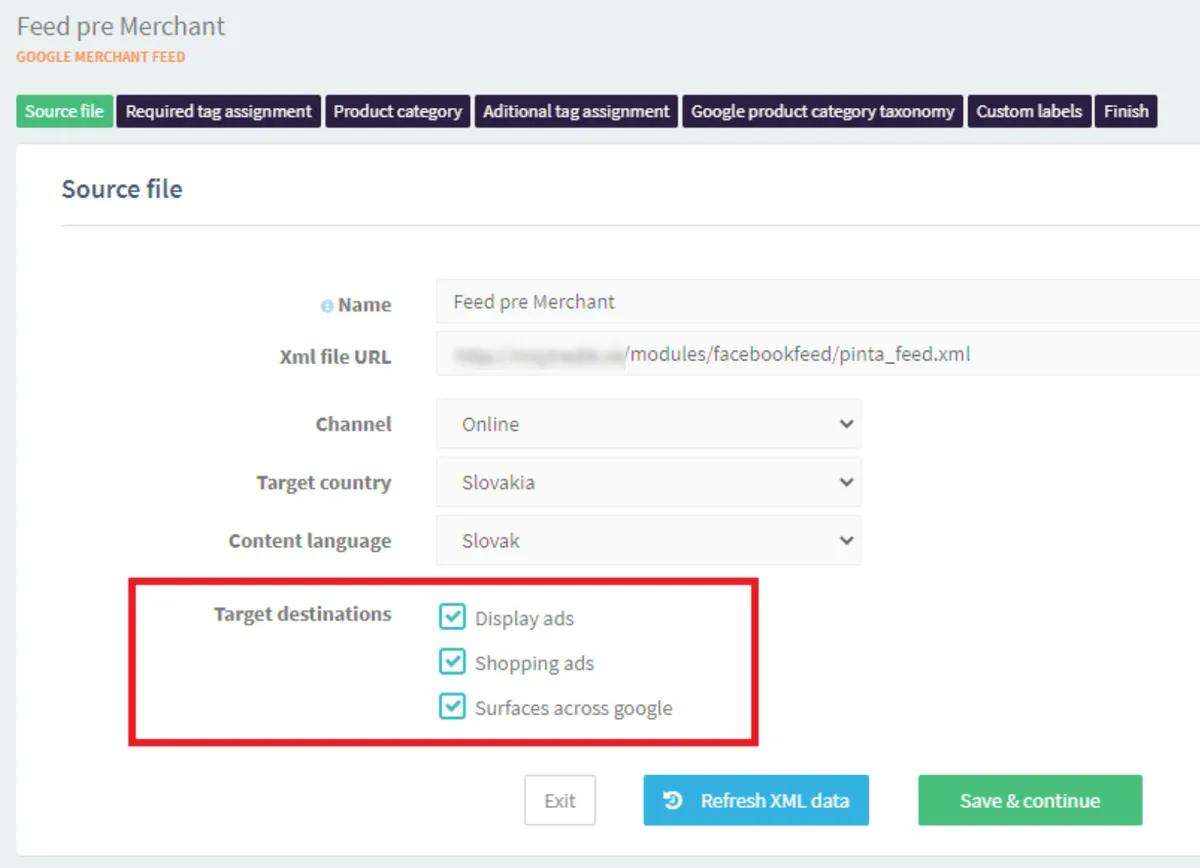Select the Source file tab
The height and width of the screenshot is (868, 1200).
pyautogui.click(x=64, y=111)
